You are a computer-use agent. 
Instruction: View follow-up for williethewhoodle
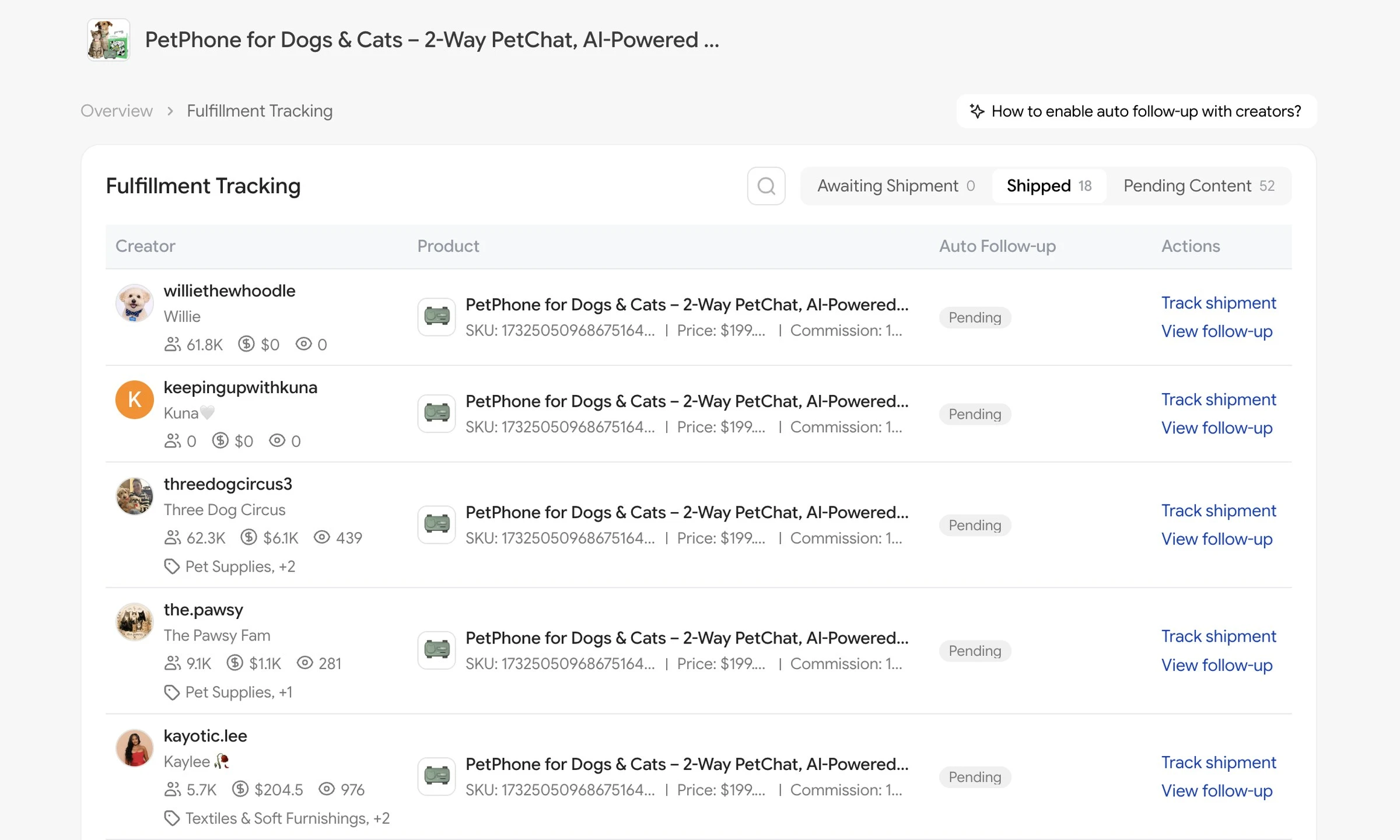(x=1217, y=331)
